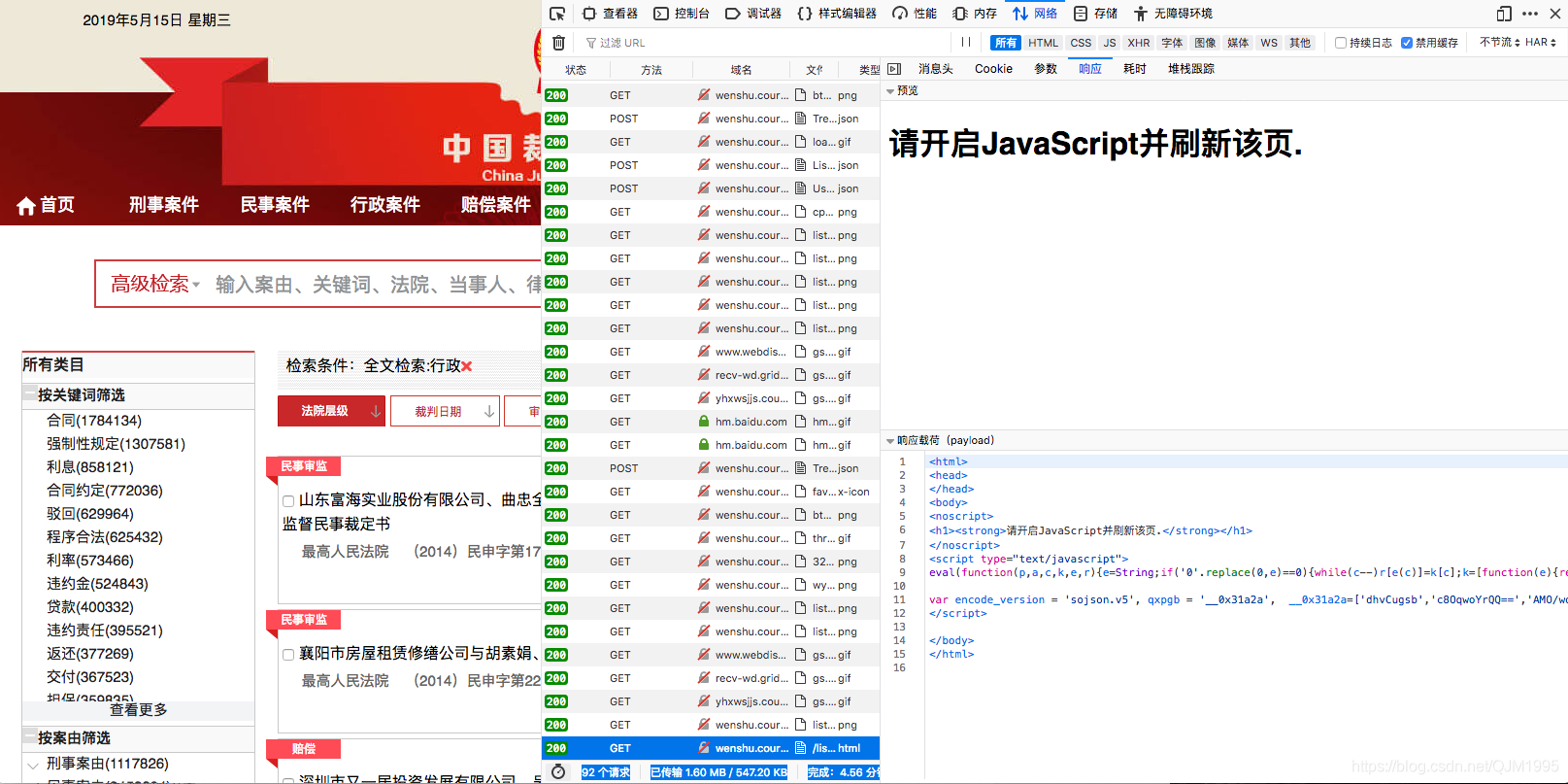Filter by keyword 利息(858121)
Image resolution: width=1568 pixels, height=784 pixels.
click(90, 467)
